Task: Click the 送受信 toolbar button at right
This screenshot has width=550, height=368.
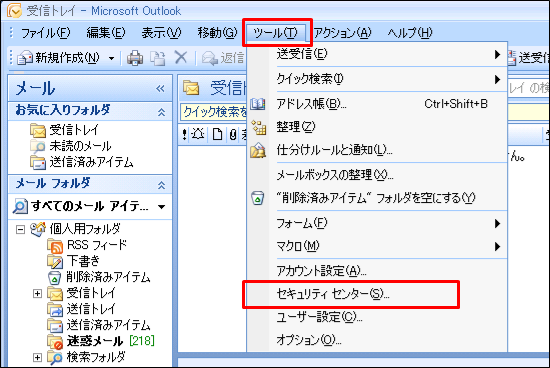Action: 528,58
